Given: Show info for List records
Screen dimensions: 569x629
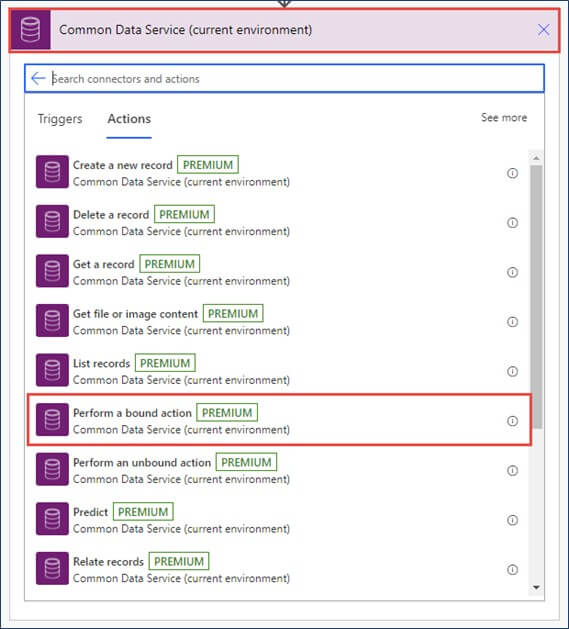Looking at the screenshot, I should point(512,371).
